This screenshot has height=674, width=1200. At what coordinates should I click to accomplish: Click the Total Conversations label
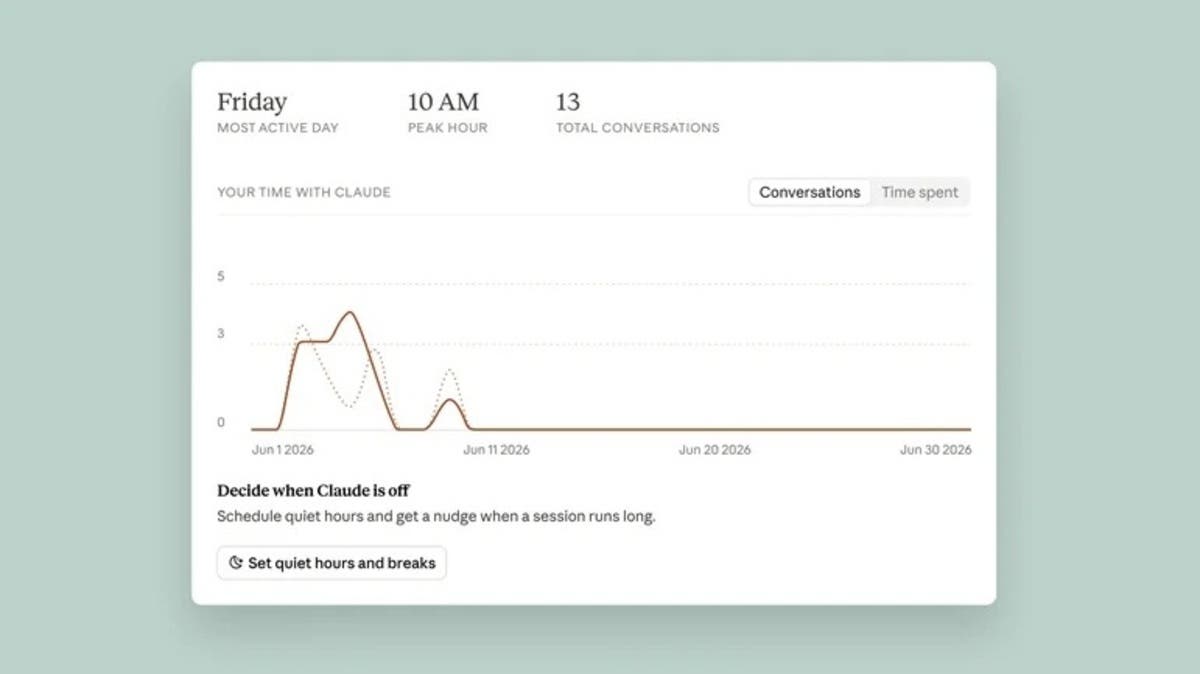[637, 128]
